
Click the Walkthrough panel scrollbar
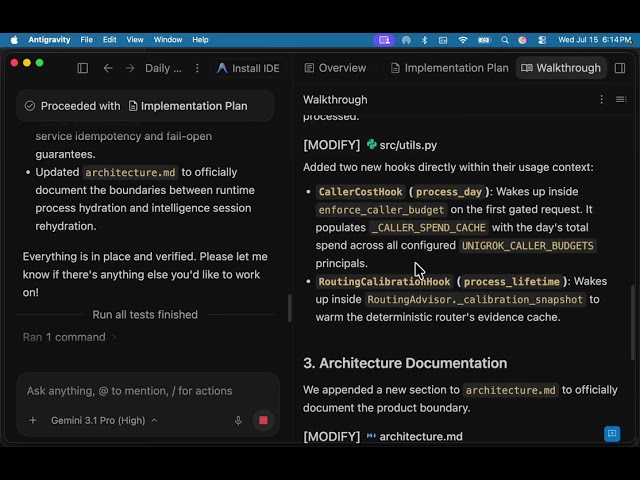633,322
